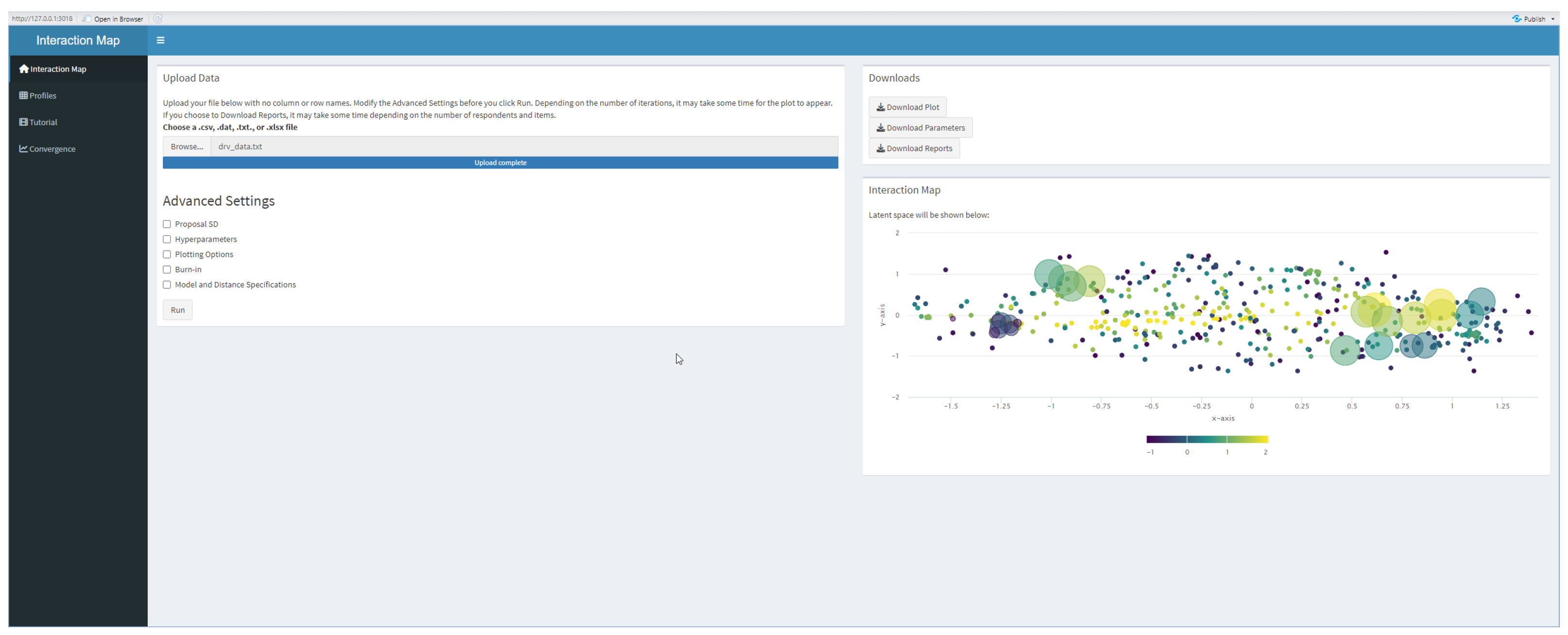Click the hamburger sidebar toggle icon

[x=161, y=40]
